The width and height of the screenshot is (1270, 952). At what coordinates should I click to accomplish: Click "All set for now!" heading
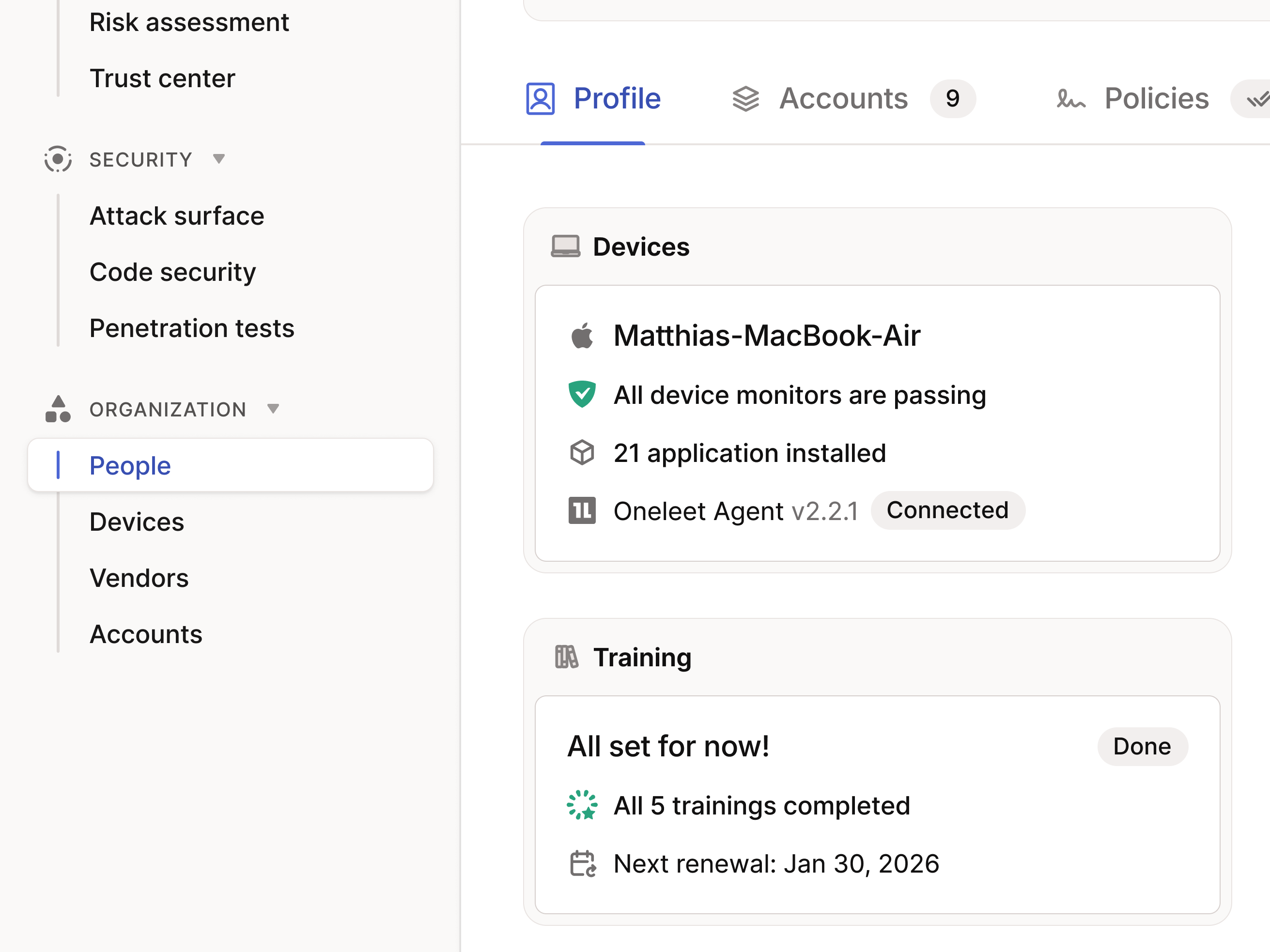click(x=668, y=747)
